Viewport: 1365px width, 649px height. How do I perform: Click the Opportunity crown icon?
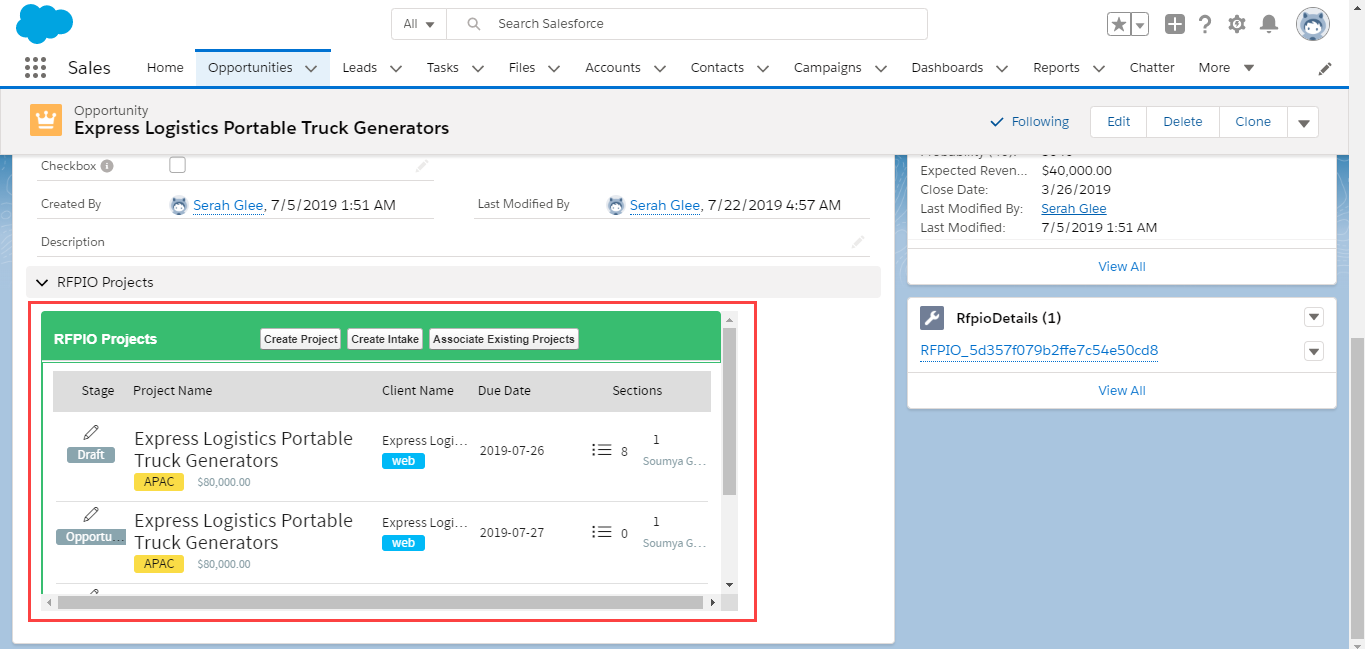[45, 120]
